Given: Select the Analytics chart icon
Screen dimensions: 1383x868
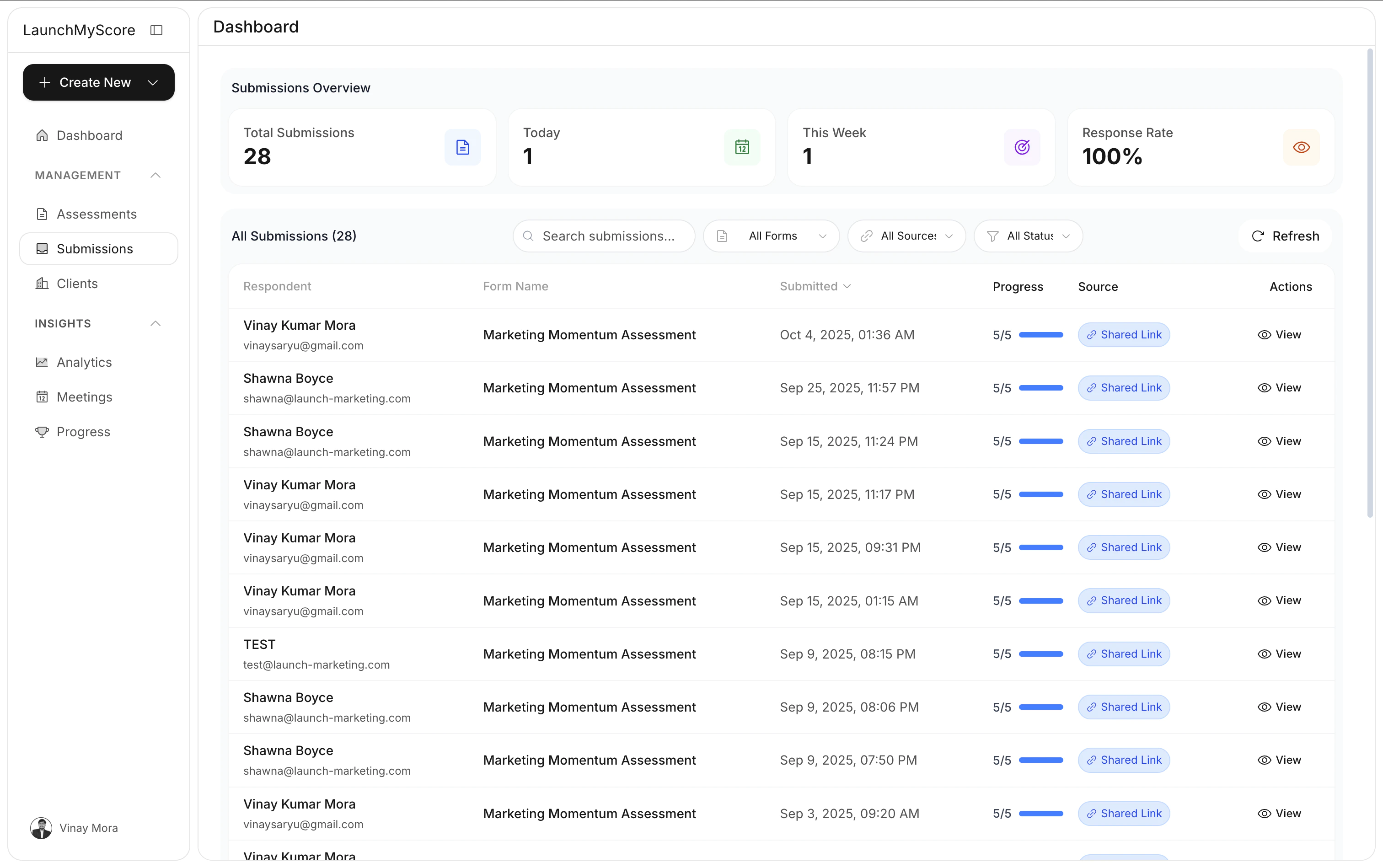Looking at the screenshot, I should click(41, 362).
